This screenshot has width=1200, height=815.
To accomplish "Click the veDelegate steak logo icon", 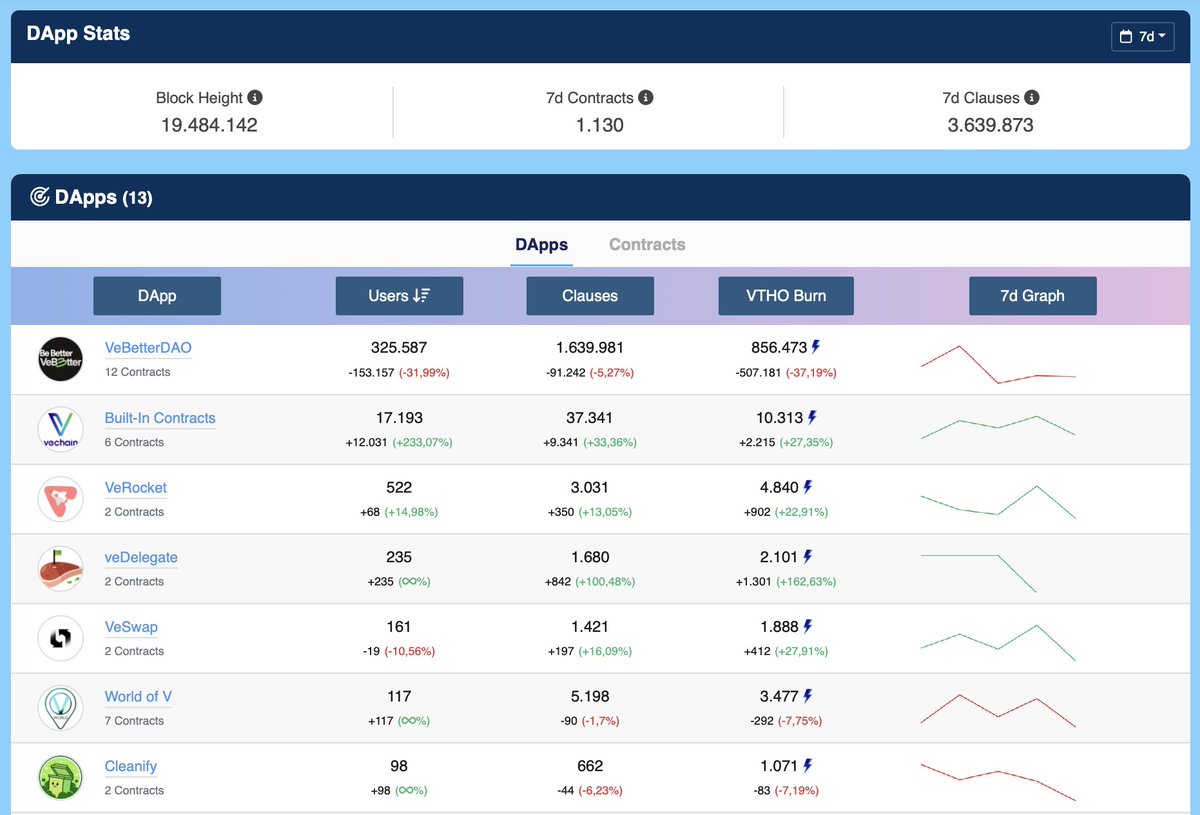I will pyautogui.click(x=60, y=568).
